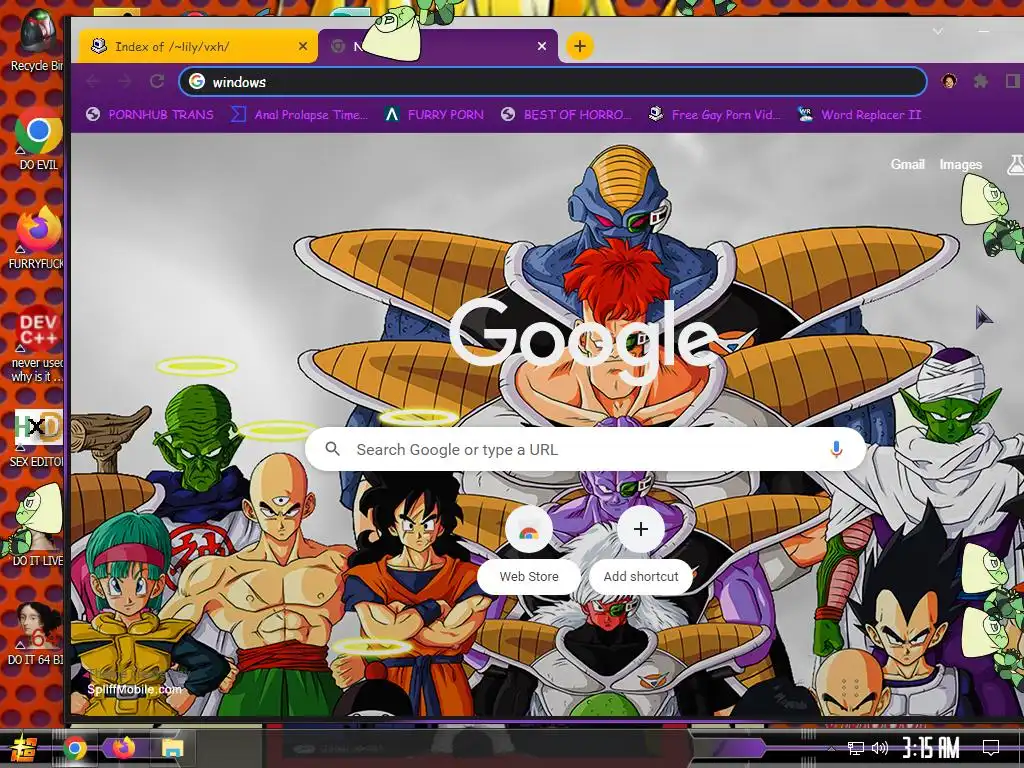Screen dimensions: 1024x768
Task: Open the tab search dropdown chevron
Action: pyautogui.click(x=938, y=31)
